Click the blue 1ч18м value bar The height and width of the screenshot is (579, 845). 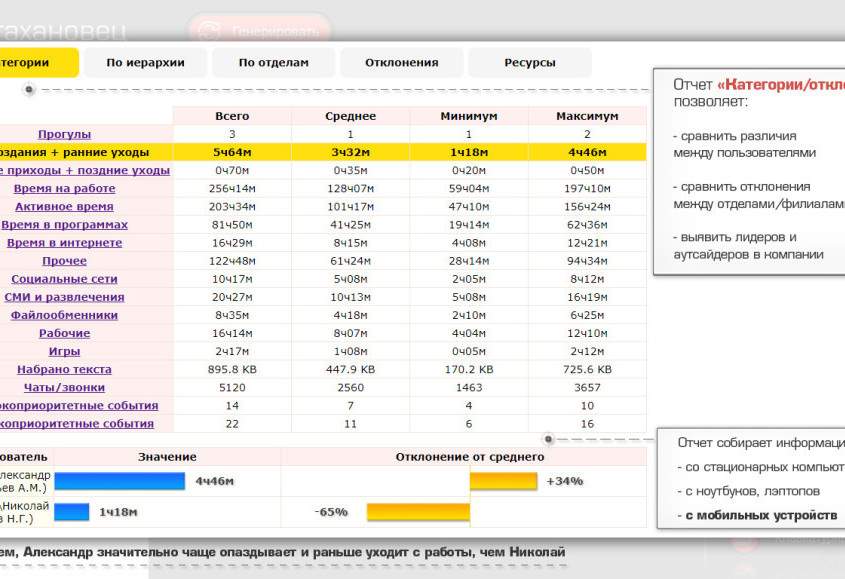point(72,512)
